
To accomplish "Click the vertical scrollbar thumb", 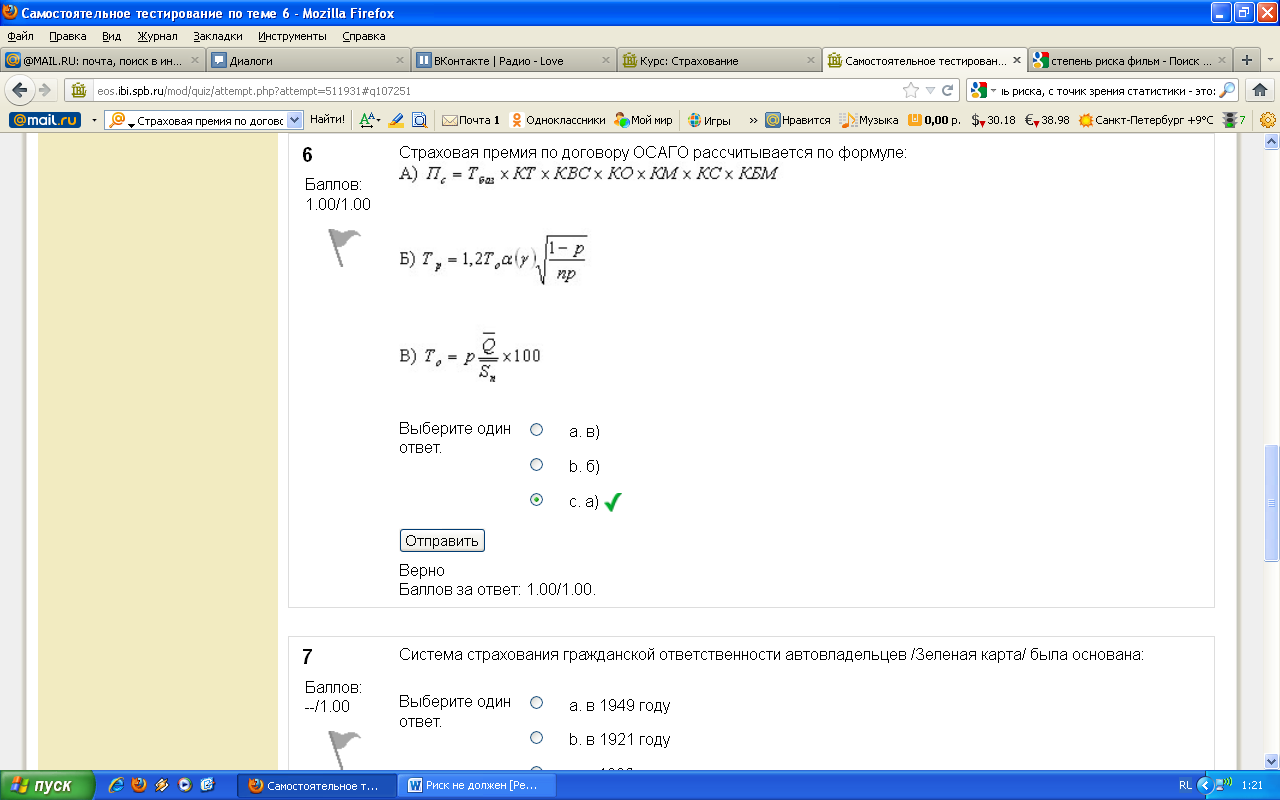I will click(1272, 503).
